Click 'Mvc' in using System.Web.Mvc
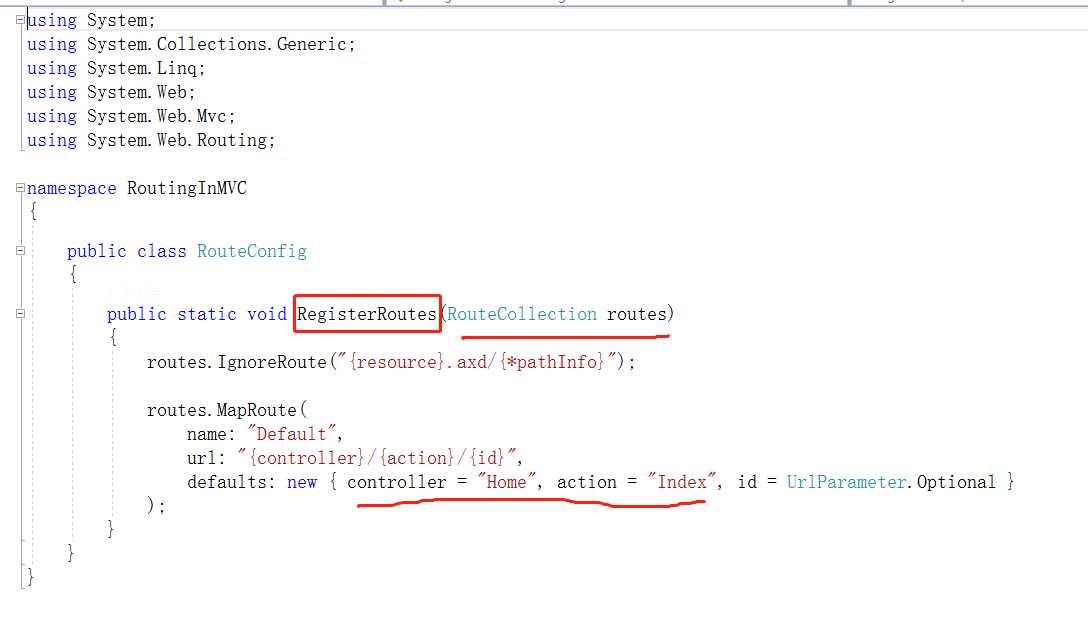This screenshot has width=1088, height=625. tap(212, 117)
